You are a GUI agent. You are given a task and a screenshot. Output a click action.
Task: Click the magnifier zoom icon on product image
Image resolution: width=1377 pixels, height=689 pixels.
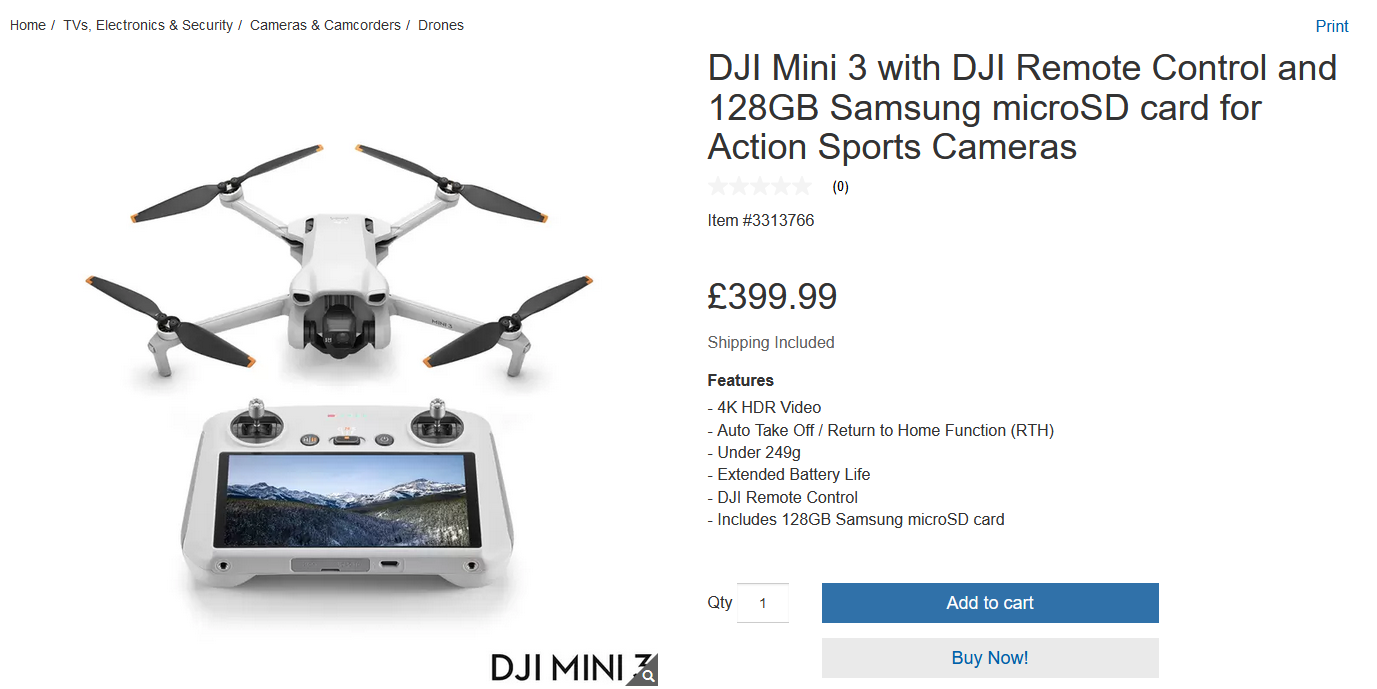coord(647,677)
